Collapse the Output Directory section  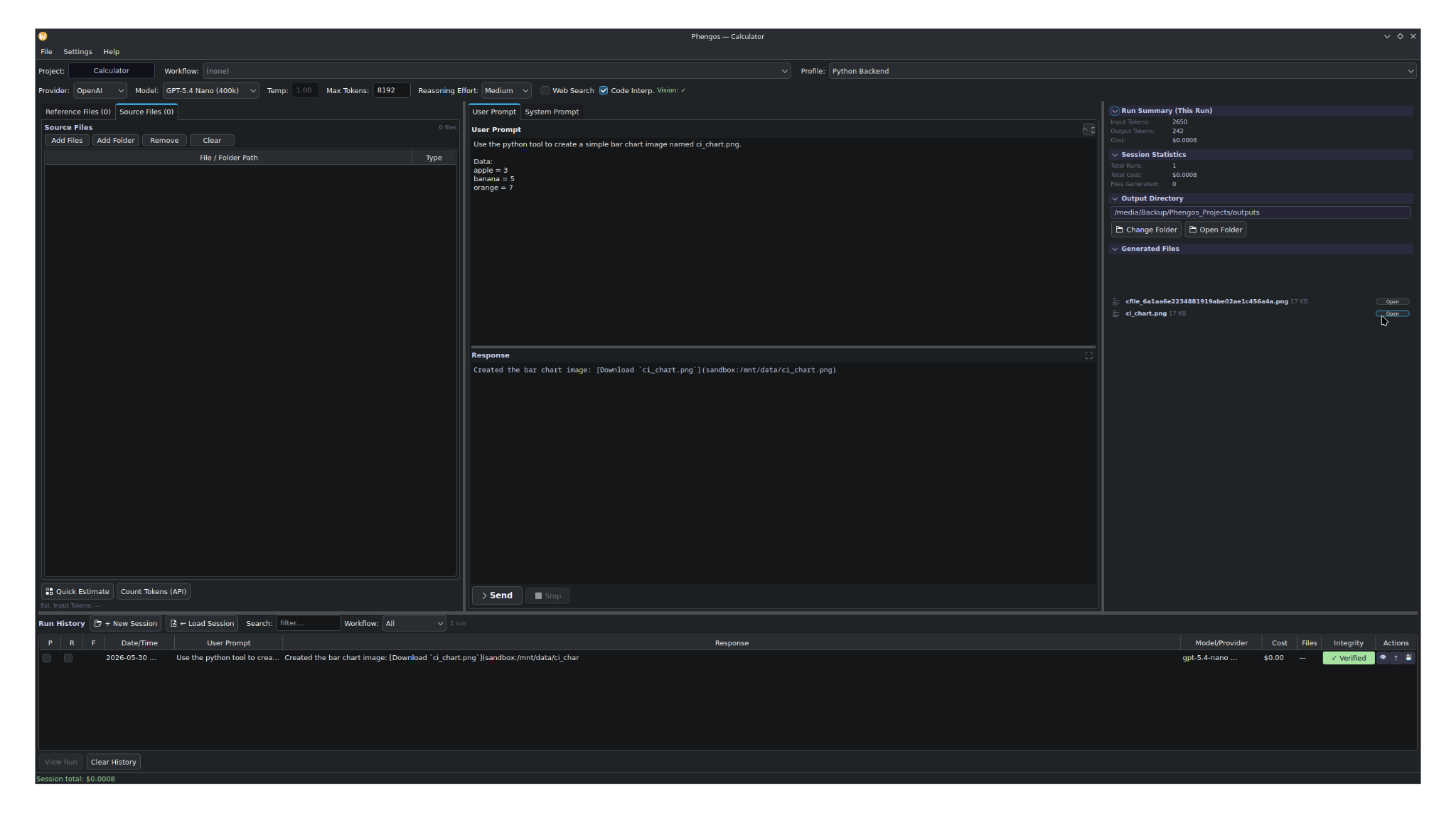pyautogui.click(x=1115, y=199)
